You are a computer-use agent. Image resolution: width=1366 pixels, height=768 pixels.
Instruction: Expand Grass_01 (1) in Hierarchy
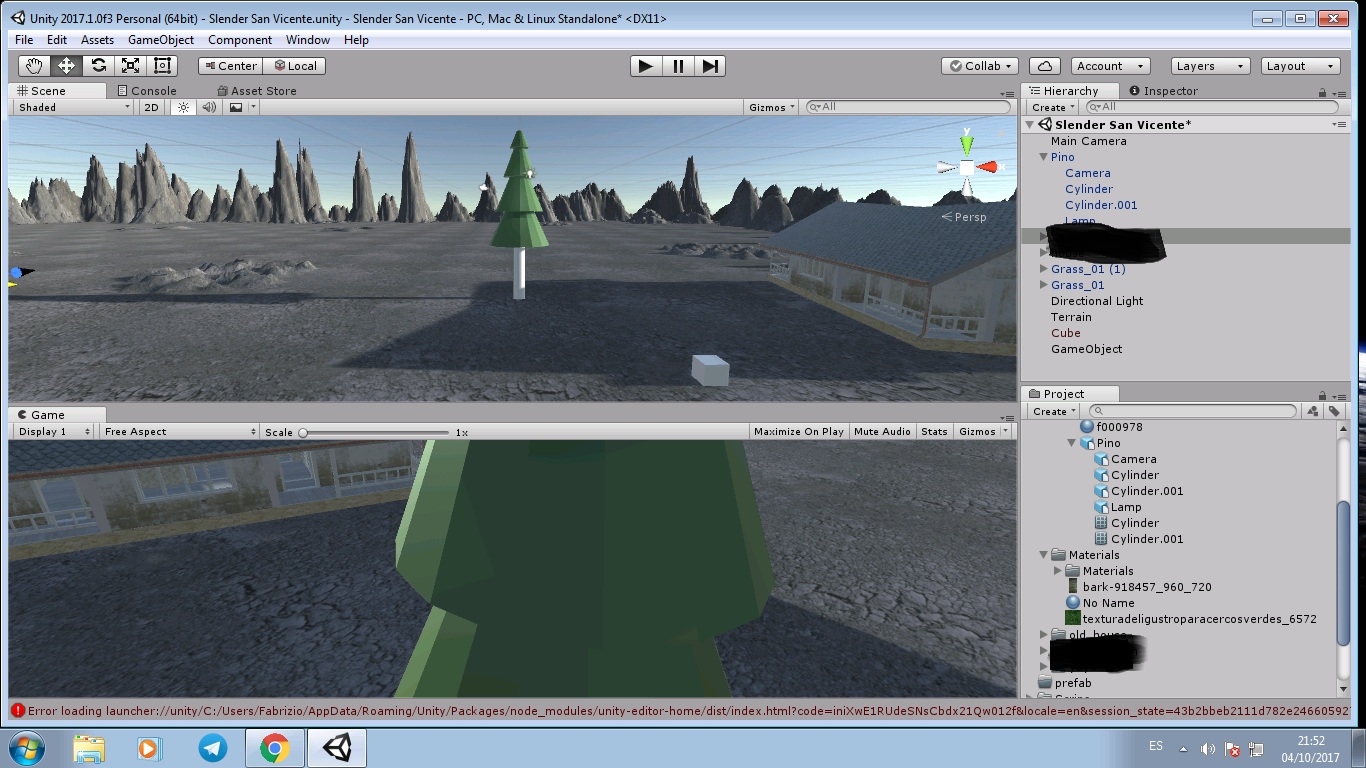(x=1044, y=269)
